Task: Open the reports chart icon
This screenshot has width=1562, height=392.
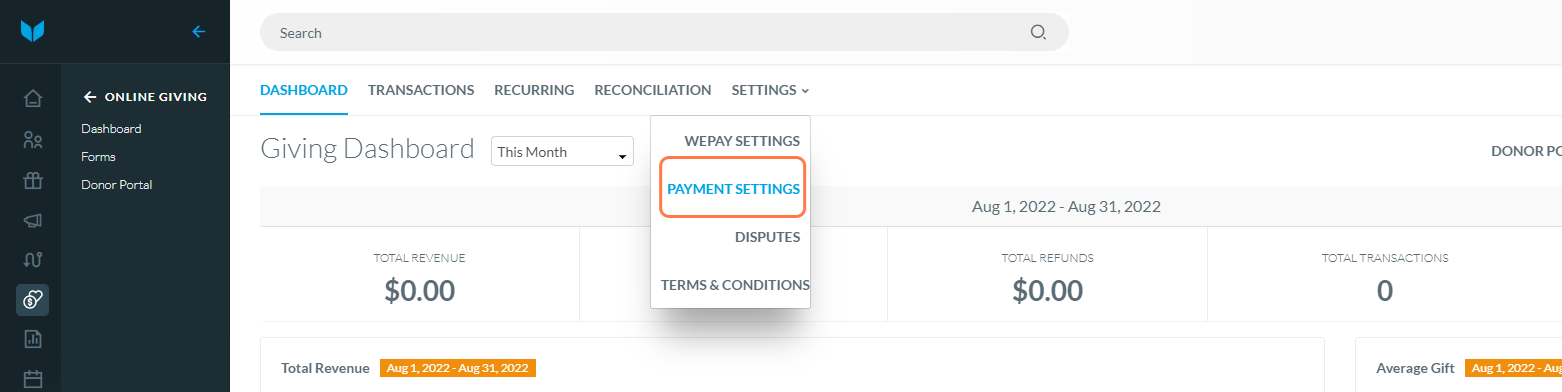Action: tap(33, 340)
